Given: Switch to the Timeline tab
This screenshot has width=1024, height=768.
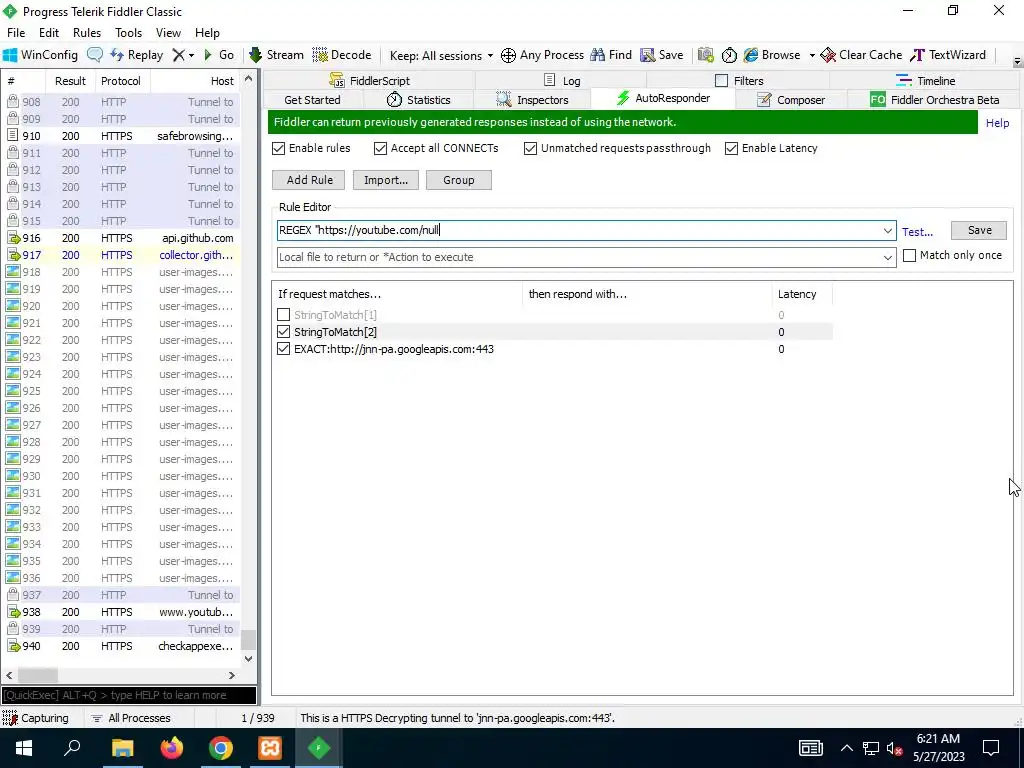Looking at the screenshot, I should pos(925,81).
